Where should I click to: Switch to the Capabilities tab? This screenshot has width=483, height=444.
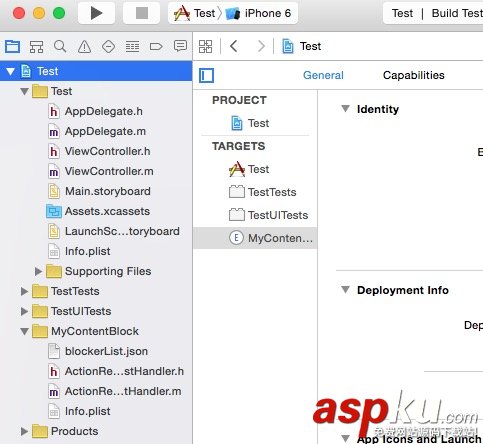pos(413,75)
